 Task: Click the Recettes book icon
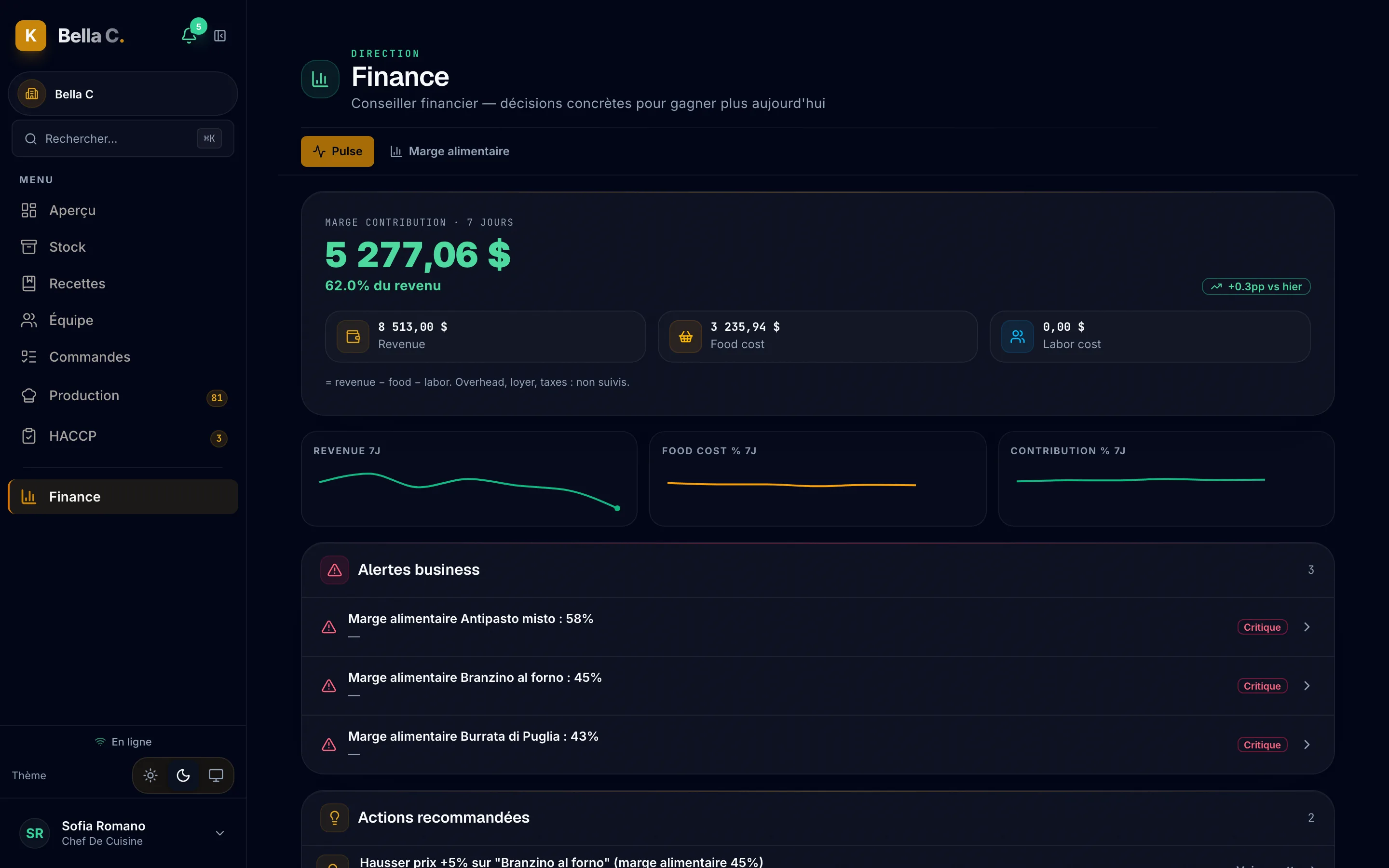point(29,284)
